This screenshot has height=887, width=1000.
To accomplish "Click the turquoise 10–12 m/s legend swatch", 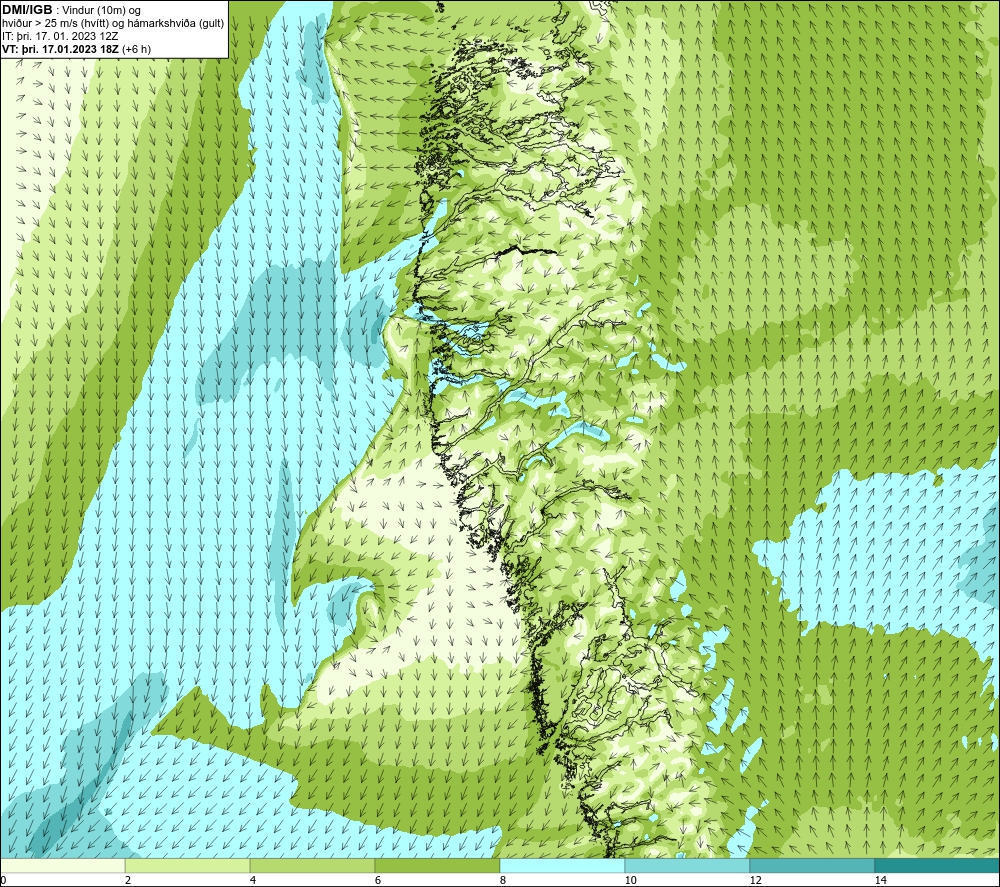I will 688,865.
